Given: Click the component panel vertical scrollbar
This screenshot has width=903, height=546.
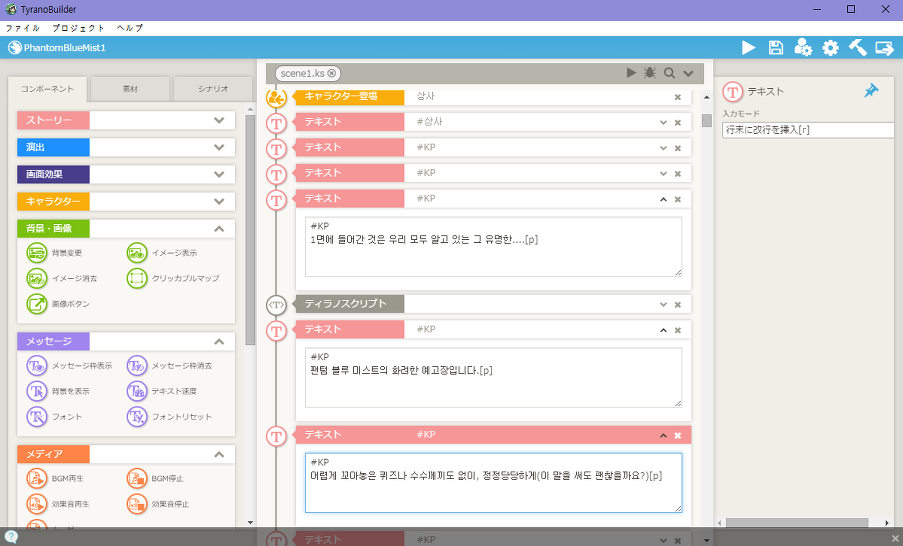Looking at the screenshot, I should tap(250, 230).
